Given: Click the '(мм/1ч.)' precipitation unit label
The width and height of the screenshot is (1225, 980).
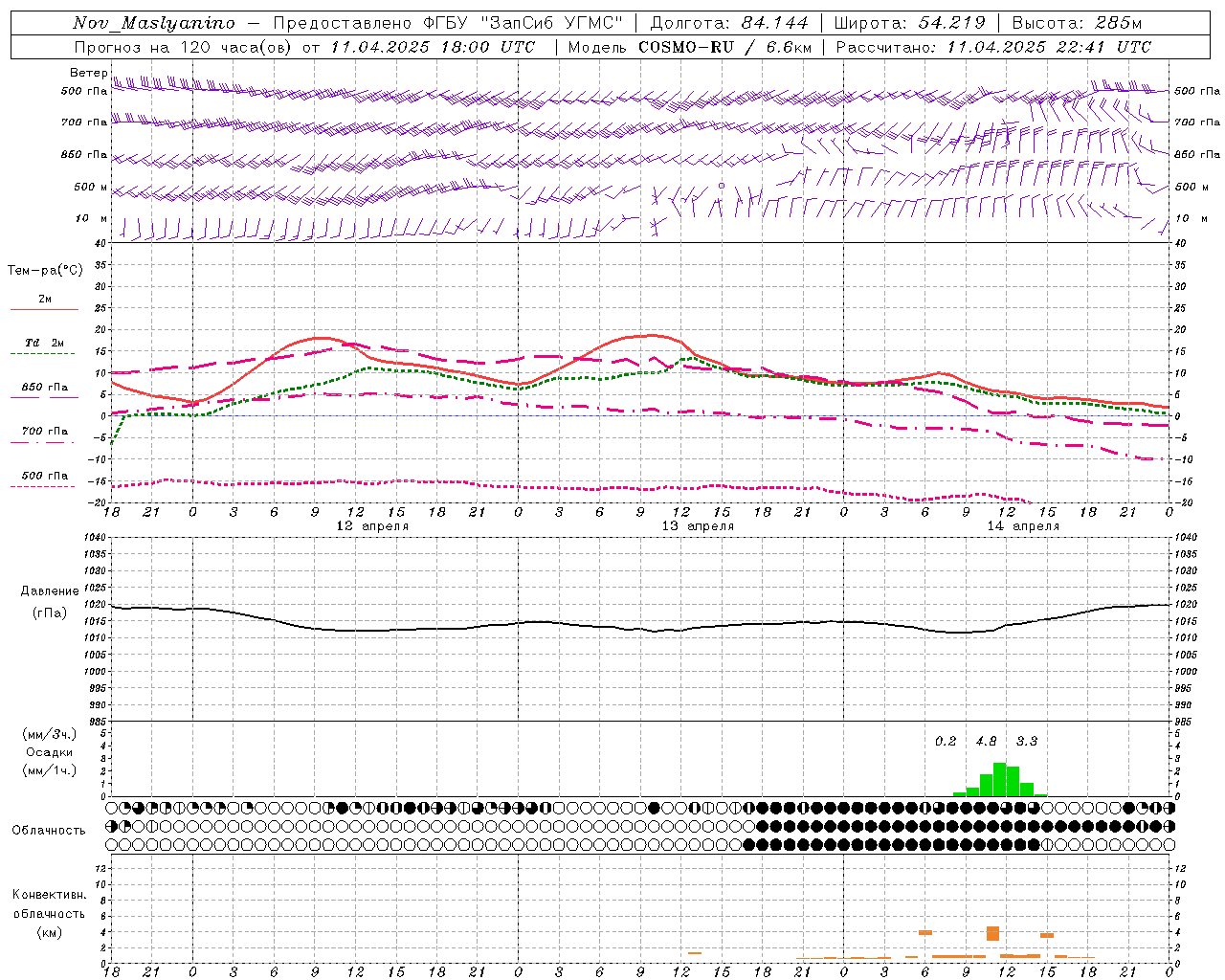Looking at the screenshot, I should pos(50,770).
